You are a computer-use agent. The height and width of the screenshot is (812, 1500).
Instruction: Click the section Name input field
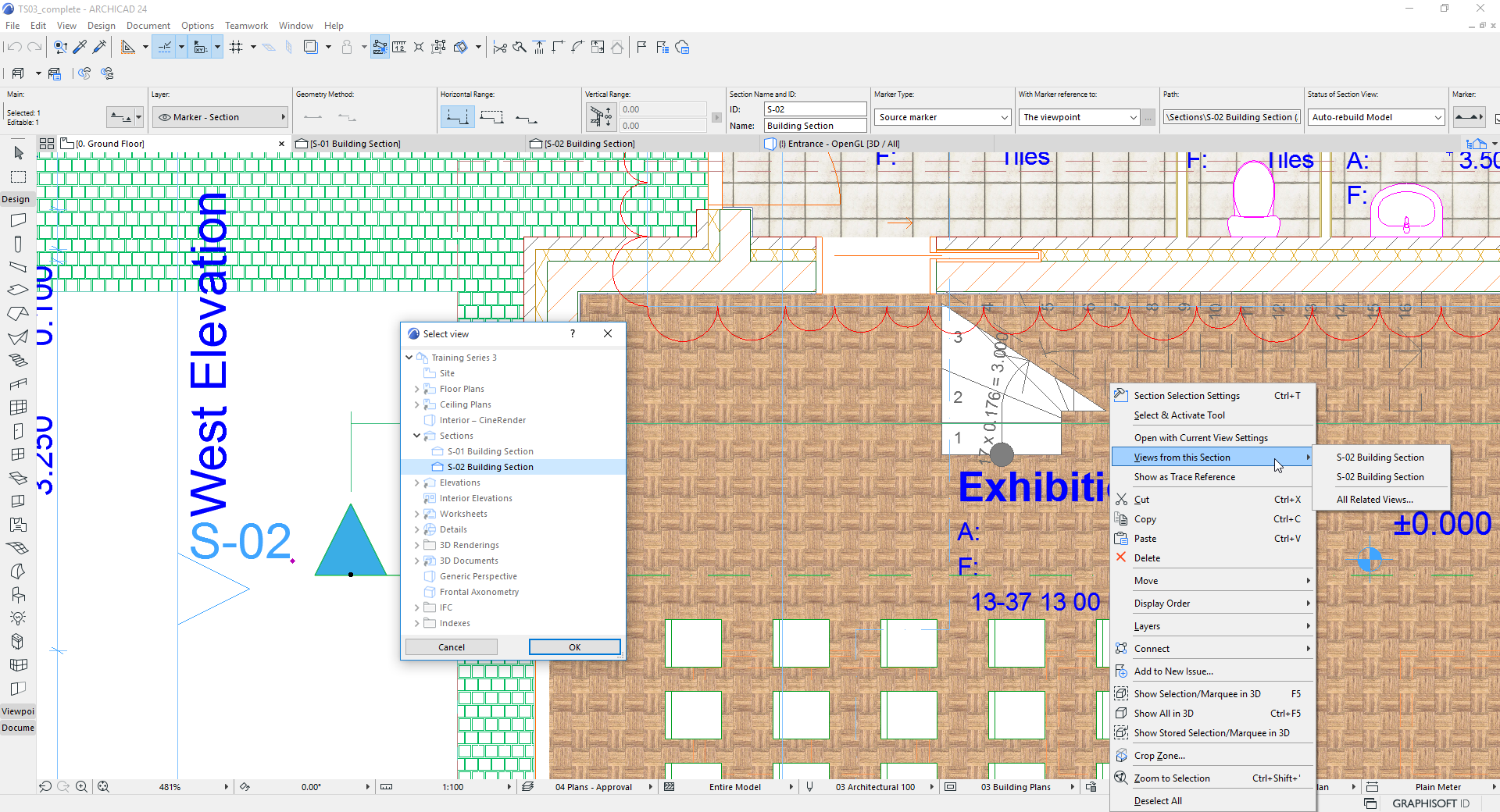coord(815,126)
